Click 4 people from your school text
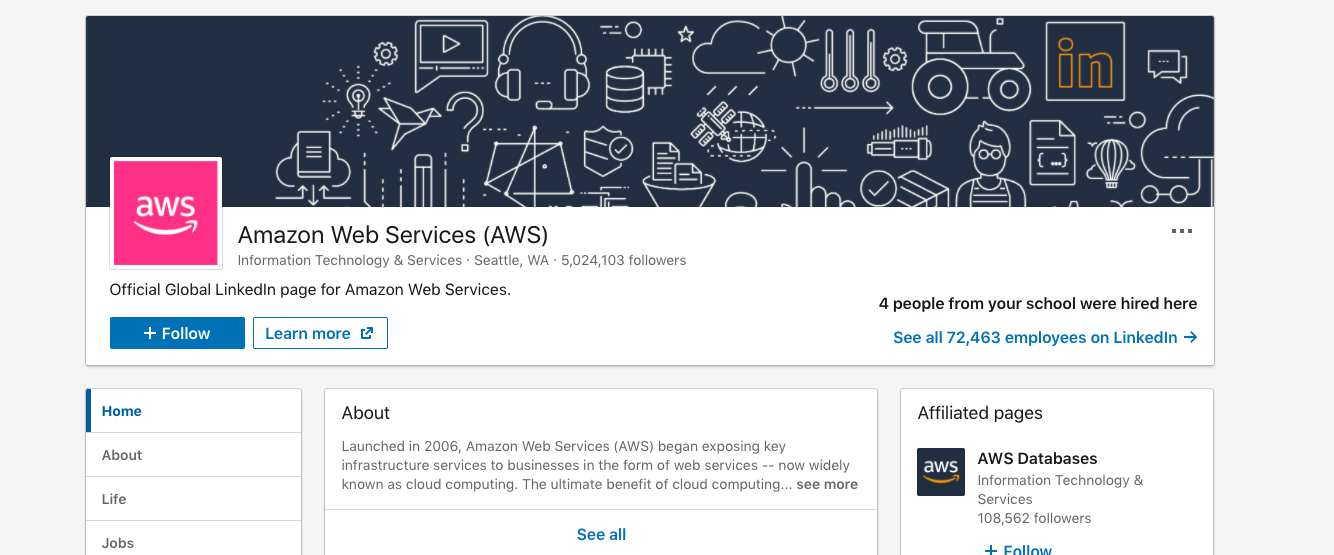1334x555 pixels. [x=1038, y=303]
